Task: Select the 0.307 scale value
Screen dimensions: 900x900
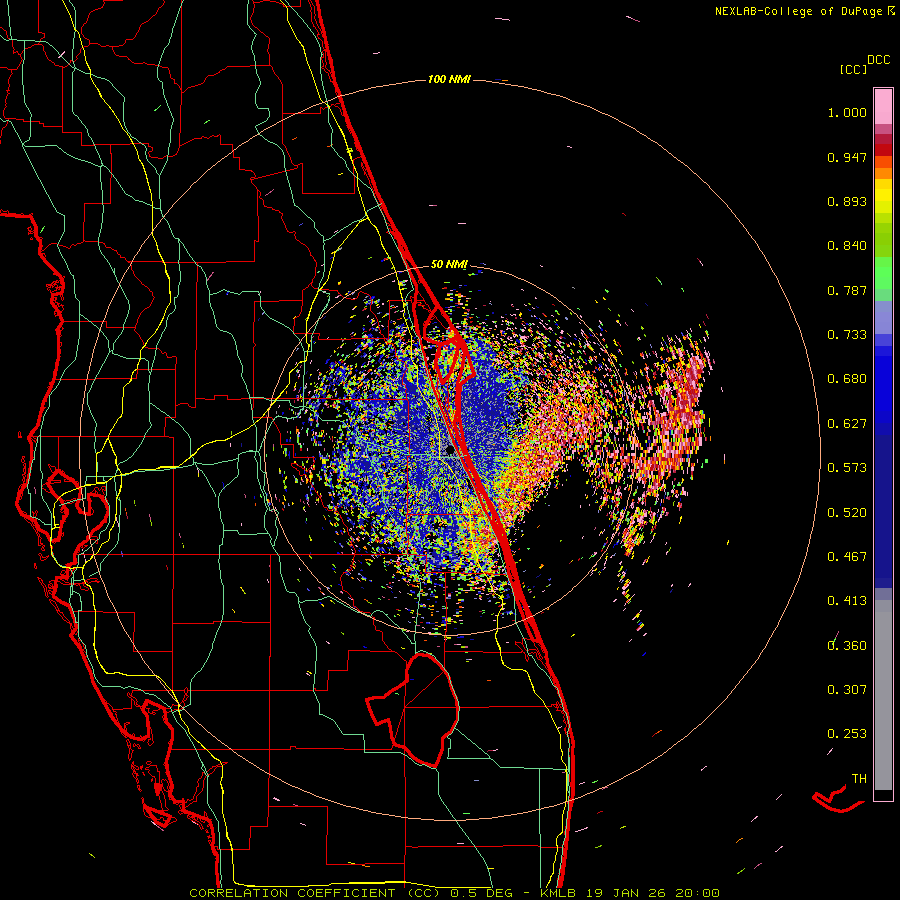Action: tap(847, 690)
